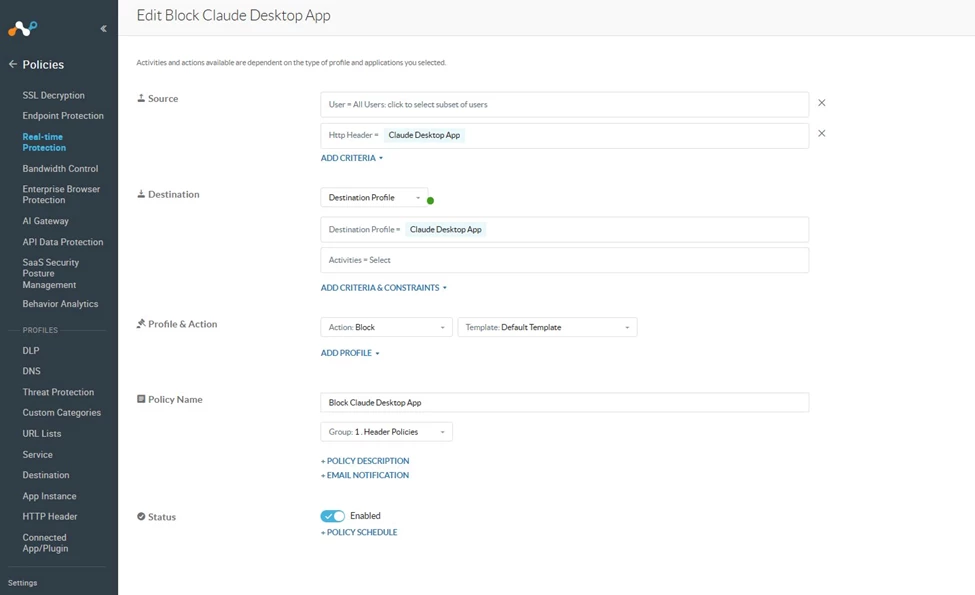Viewport: 975px width, 595px height.
Task: Open Enterprise Browser Protection in the sidebar
Action: pyautogui.click(x=61, y=195)
